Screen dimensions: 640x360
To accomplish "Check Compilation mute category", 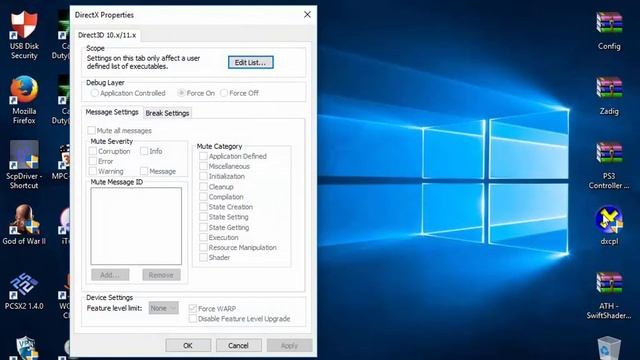I will [203, 197].
